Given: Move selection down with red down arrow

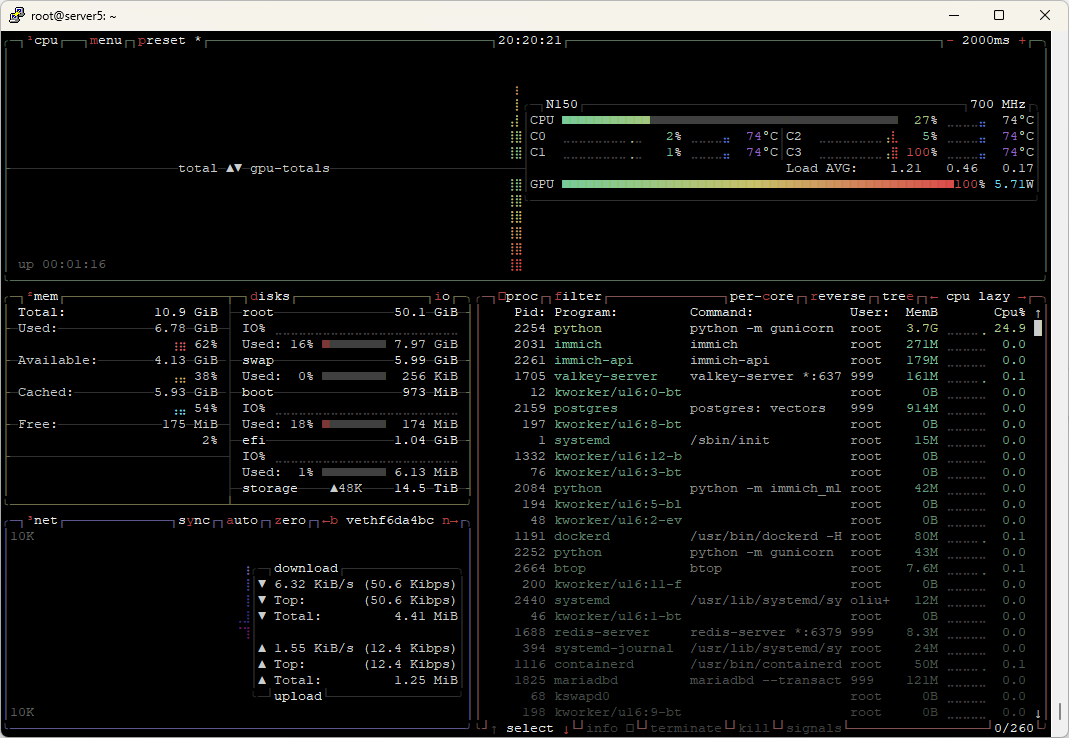Looking at the screenshot, I should [566, 728].
